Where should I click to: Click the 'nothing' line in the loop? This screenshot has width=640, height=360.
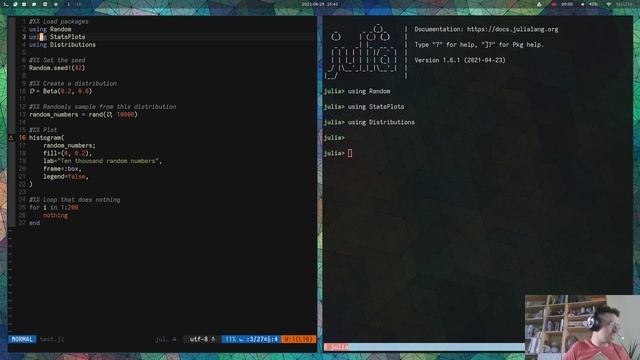pos(56,215)
